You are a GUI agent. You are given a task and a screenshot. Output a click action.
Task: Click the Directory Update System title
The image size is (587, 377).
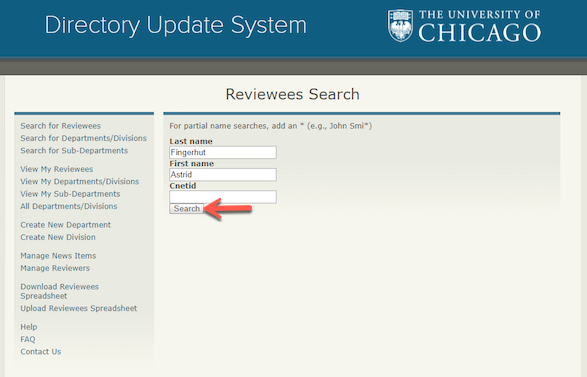tap(176, 25)
